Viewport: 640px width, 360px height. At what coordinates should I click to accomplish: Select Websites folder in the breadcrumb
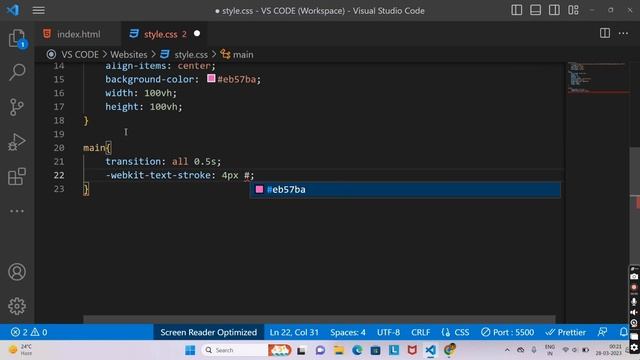click(129, 54)
